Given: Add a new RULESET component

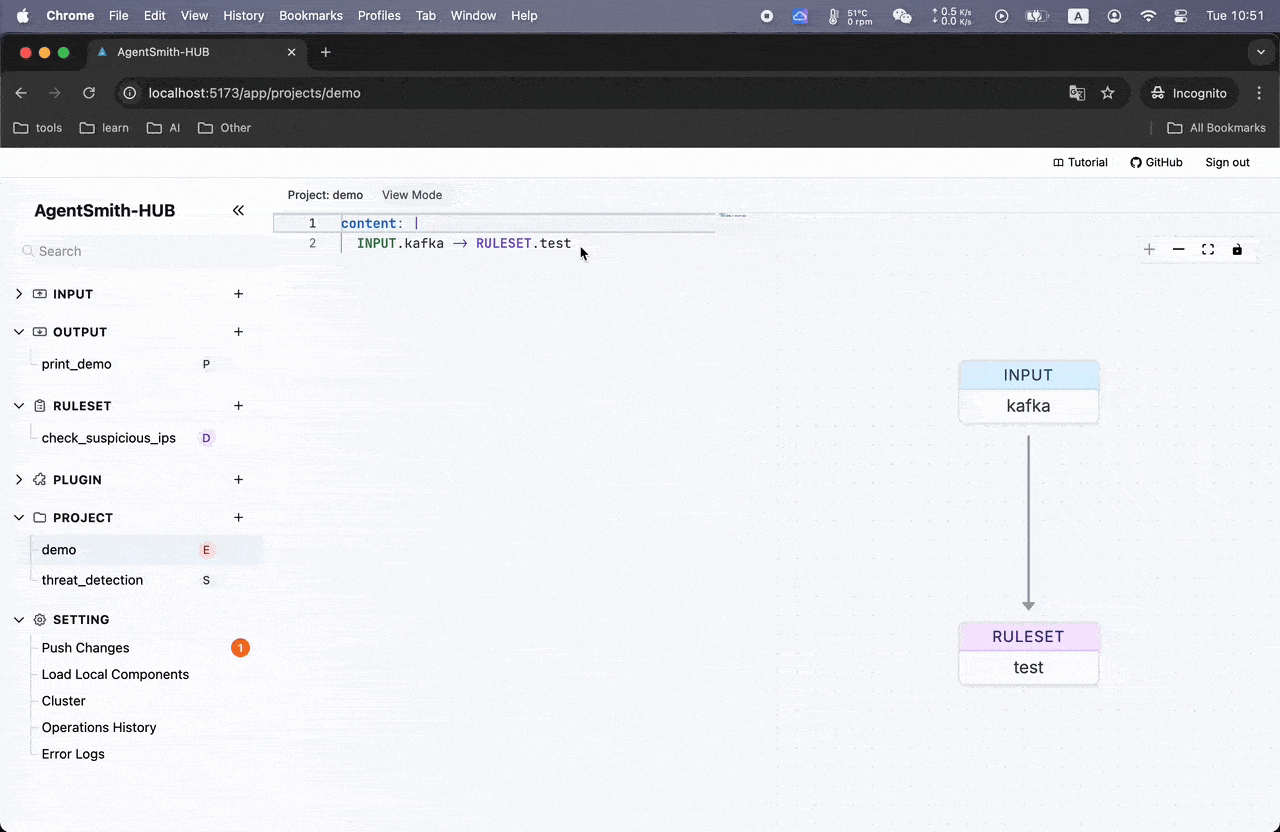Looking at the screenshot, I should pos(238,406).
